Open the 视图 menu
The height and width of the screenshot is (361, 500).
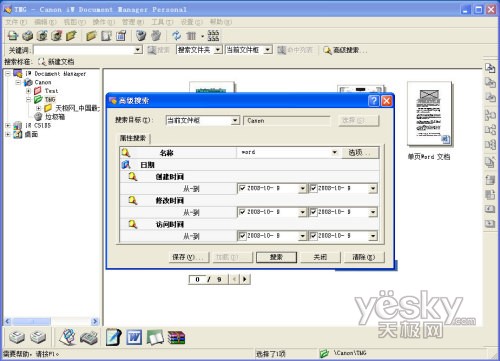[75, 22]
